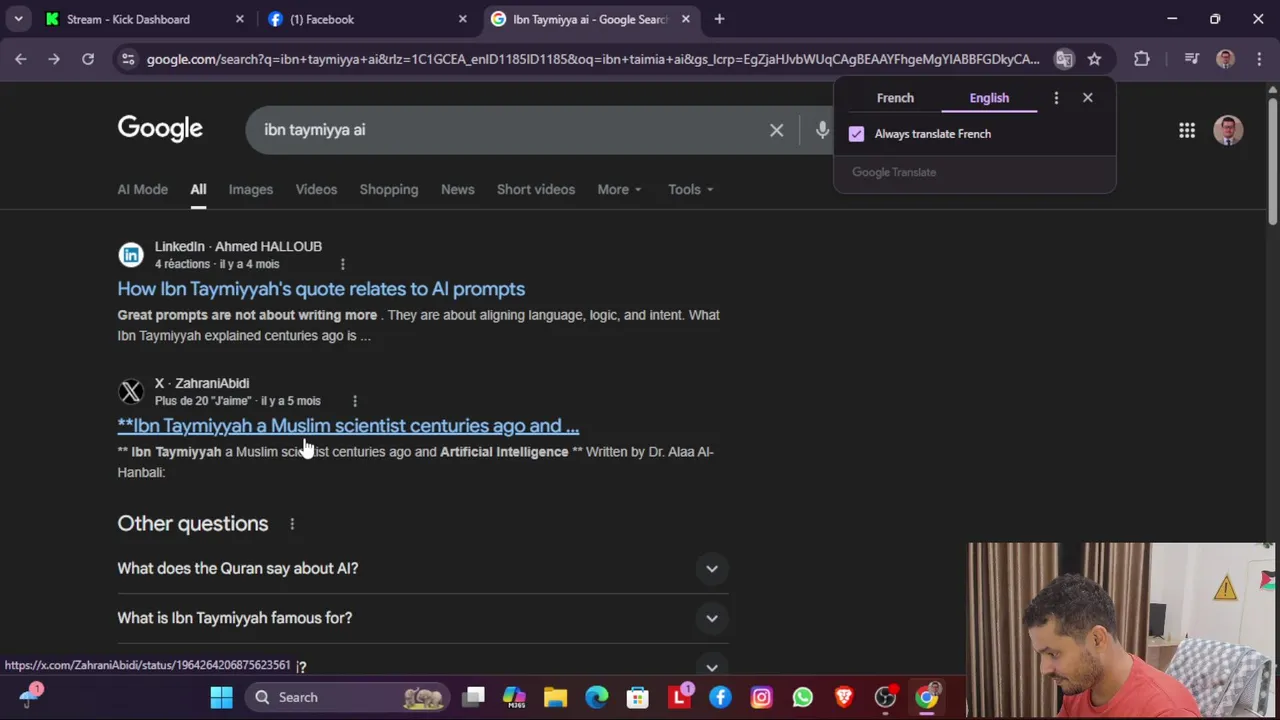Screen dimensions: 1280x720
Task: Click the Google logo
Action: pyautogui.click(x=160, y=129)
